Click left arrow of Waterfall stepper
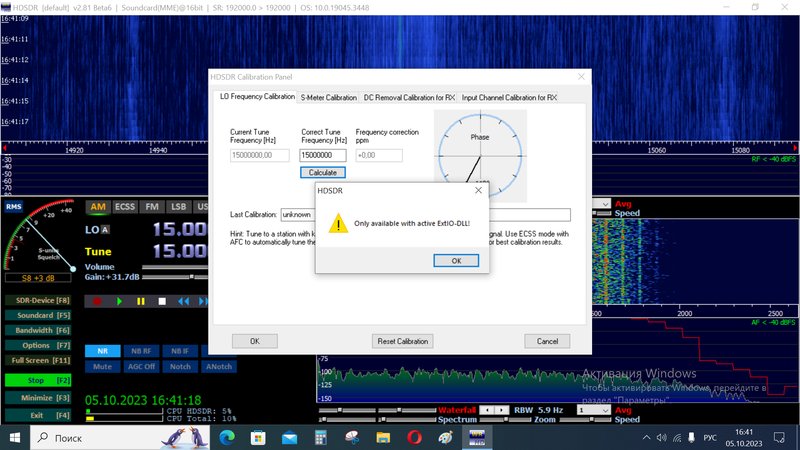The height and width of the screenshot is (450, 800). (488, 410)
